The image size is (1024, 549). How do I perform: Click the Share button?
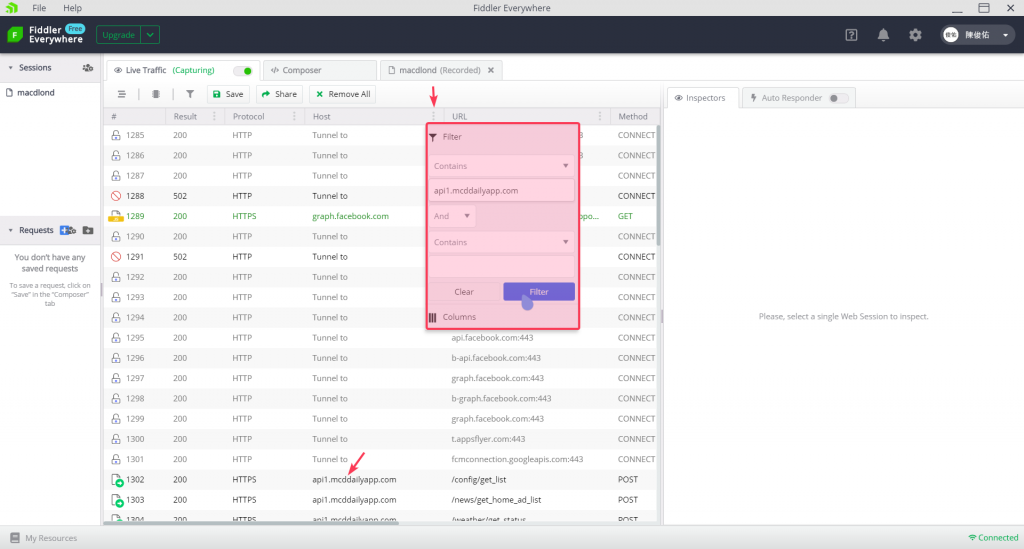point(279,94)
